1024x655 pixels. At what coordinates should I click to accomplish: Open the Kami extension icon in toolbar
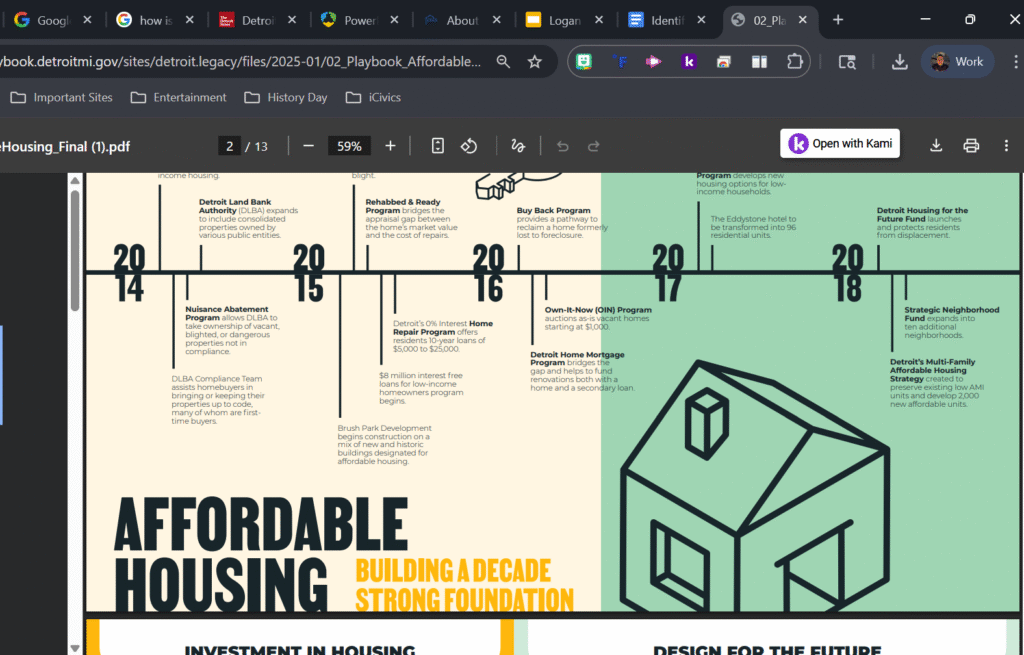click(689, 62)
